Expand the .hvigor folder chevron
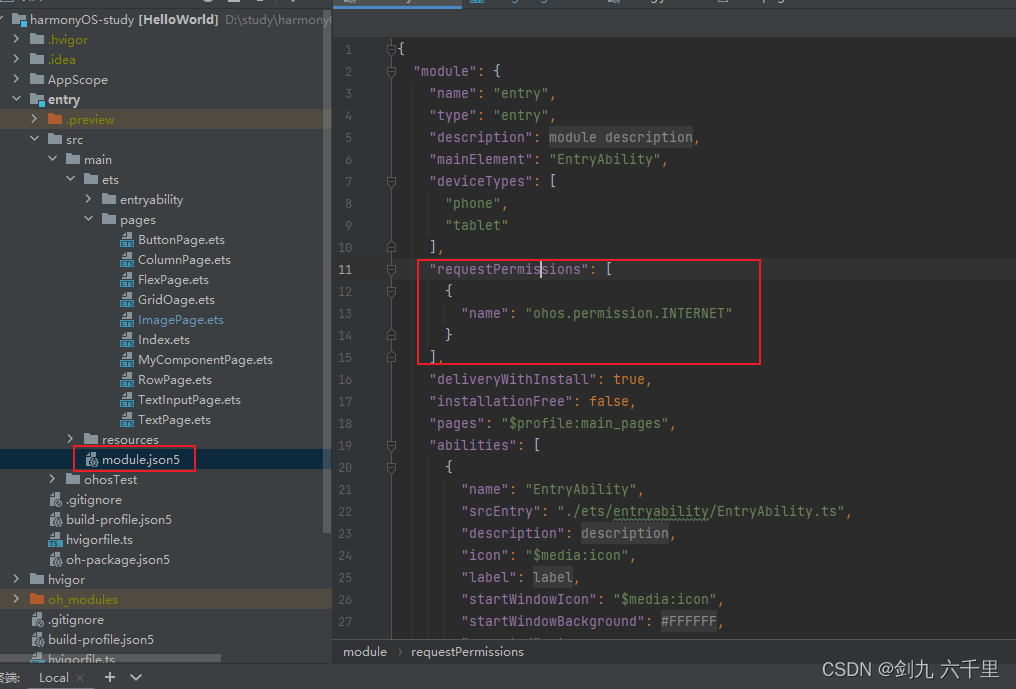This screenshot has height=689, width=1016. click(x=16, y=40)
